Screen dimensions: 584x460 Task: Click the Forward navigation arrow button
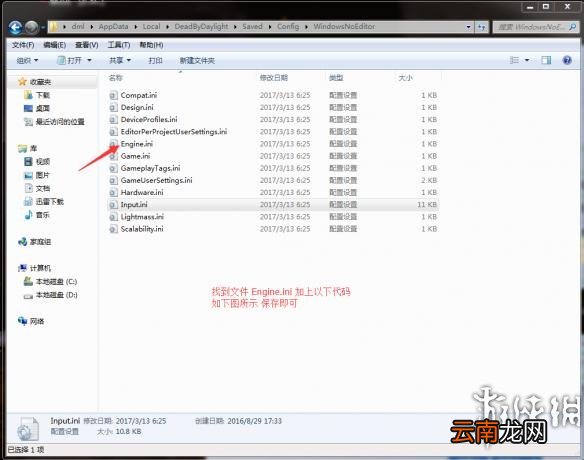coord(32,27)
